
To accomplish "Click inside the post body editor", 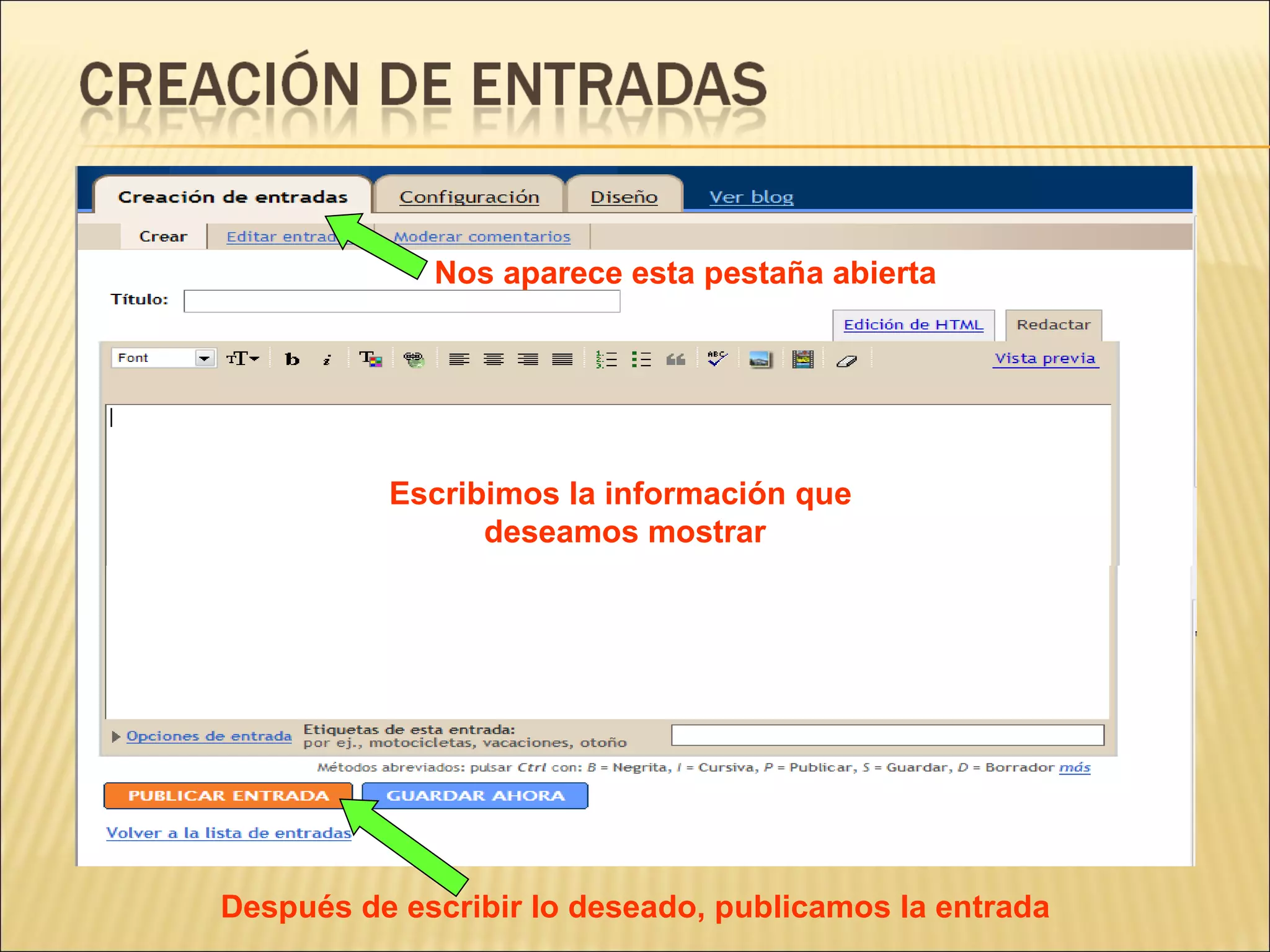I will pyautogui.click(x=608, y=561).
